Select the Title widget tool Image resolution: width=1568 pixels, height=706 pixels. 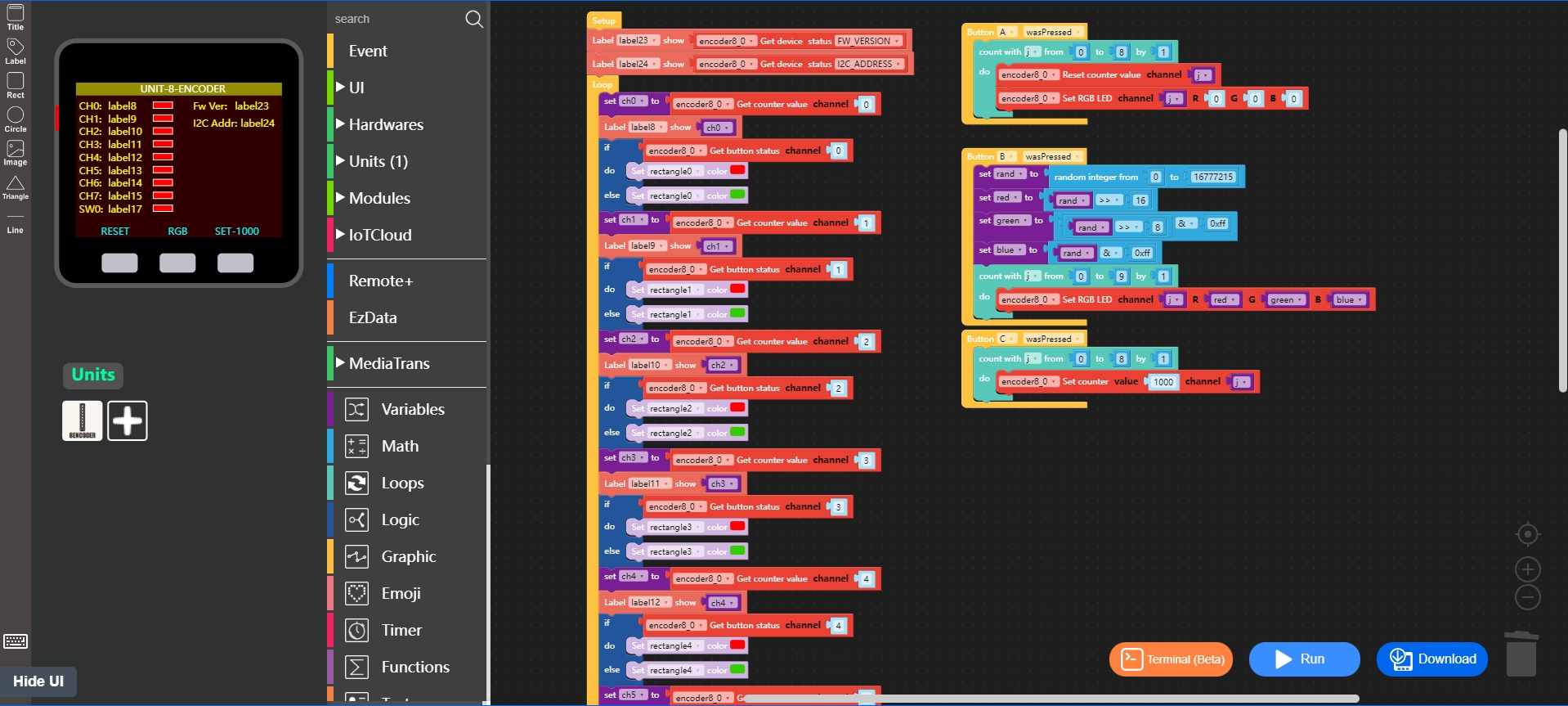(16, 16)
